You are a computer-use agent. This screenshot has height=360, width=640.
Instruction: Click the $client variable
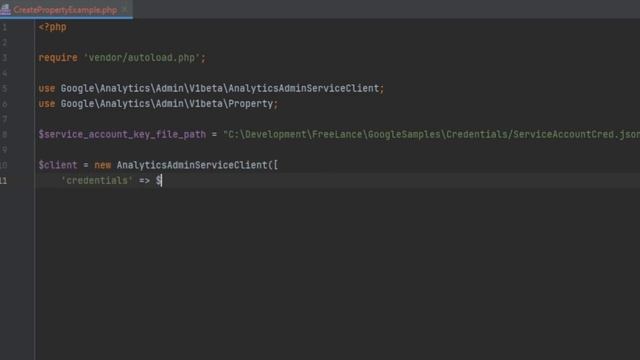pos(58,165)
